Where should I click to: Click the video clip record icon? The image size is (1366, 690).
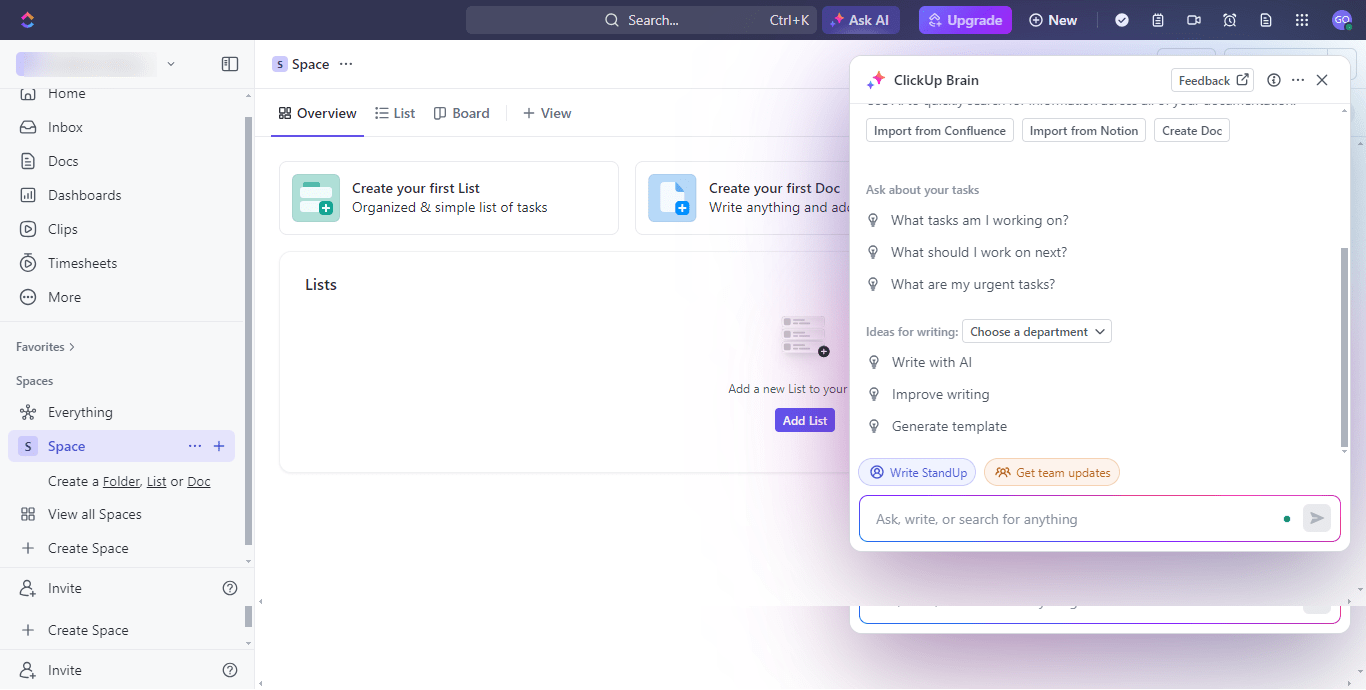point(1194,20)
